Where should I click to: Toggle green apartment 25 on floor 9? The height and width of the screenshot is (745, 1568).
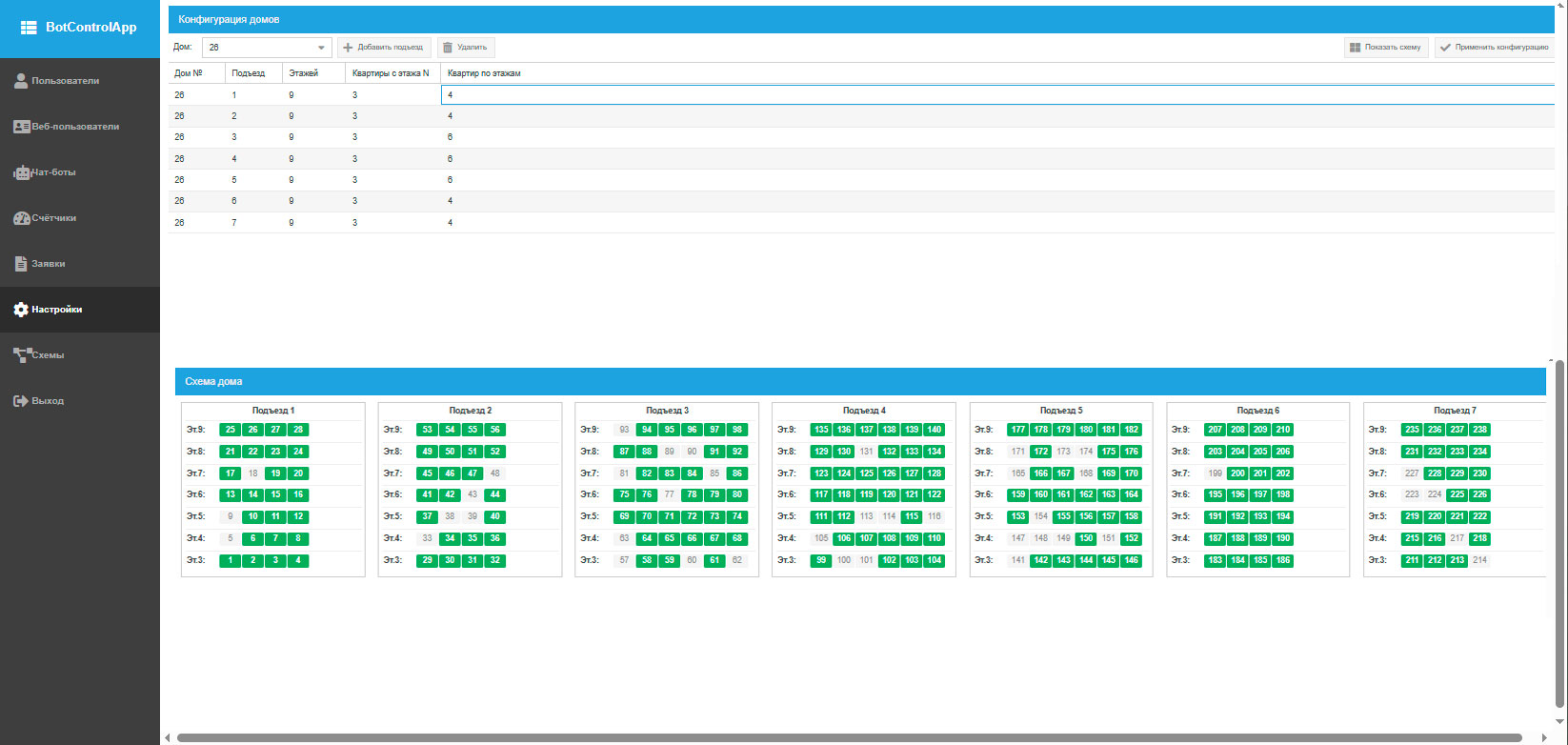231,430
